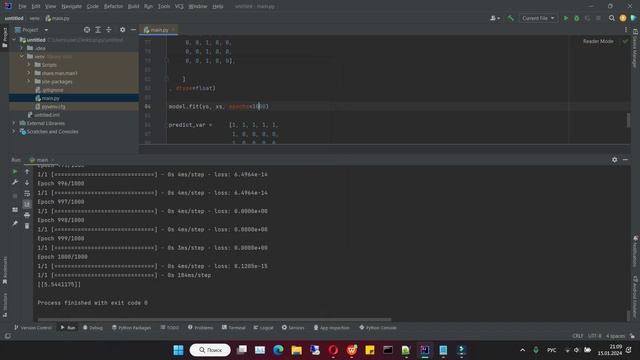
Task: Click the editor vertical scrollbar
Action: [628, 120]
